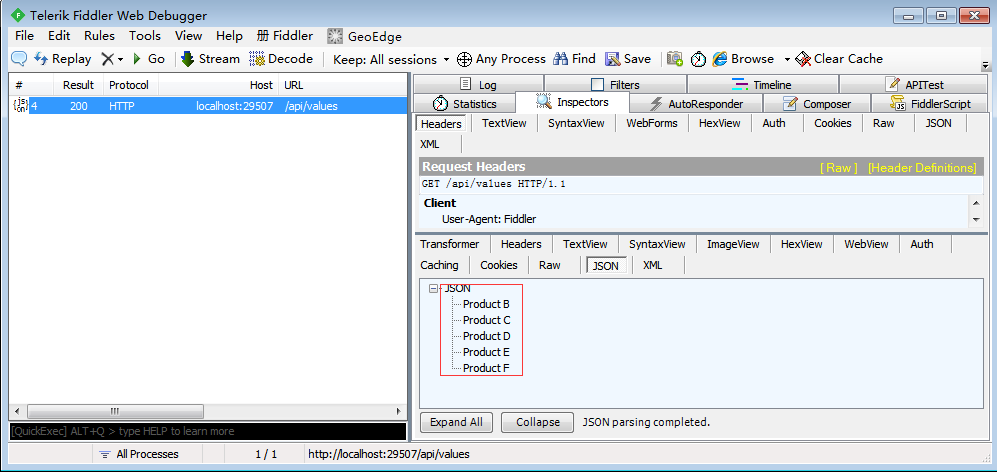Viewport: 997px width, 472px height.
Task: Open Find sessions binoculars
Action: click(574, 59)
